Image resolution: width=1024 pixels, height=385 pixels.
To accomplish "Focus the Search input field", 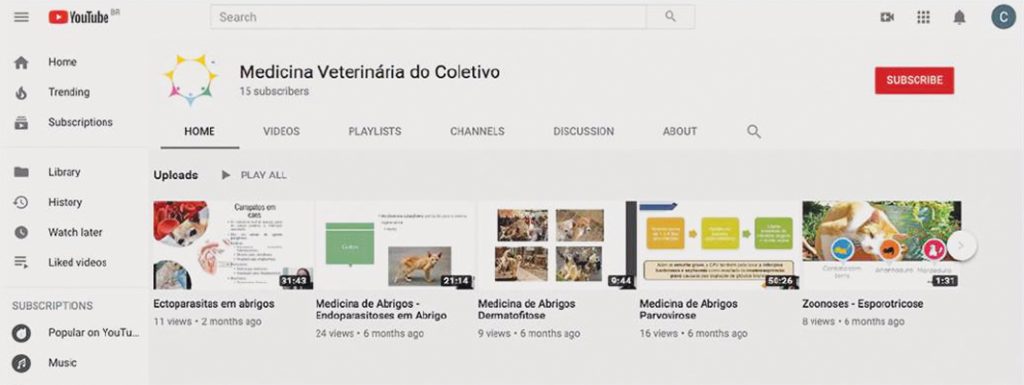I will [428, 17].
